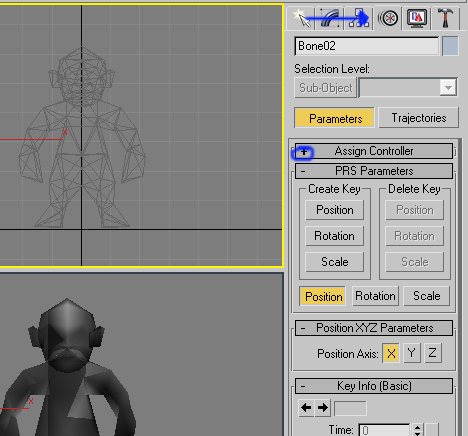This screenshot has width=468, height=436.
Task: Click Create Key Rotation button
Action: [334, 236]
